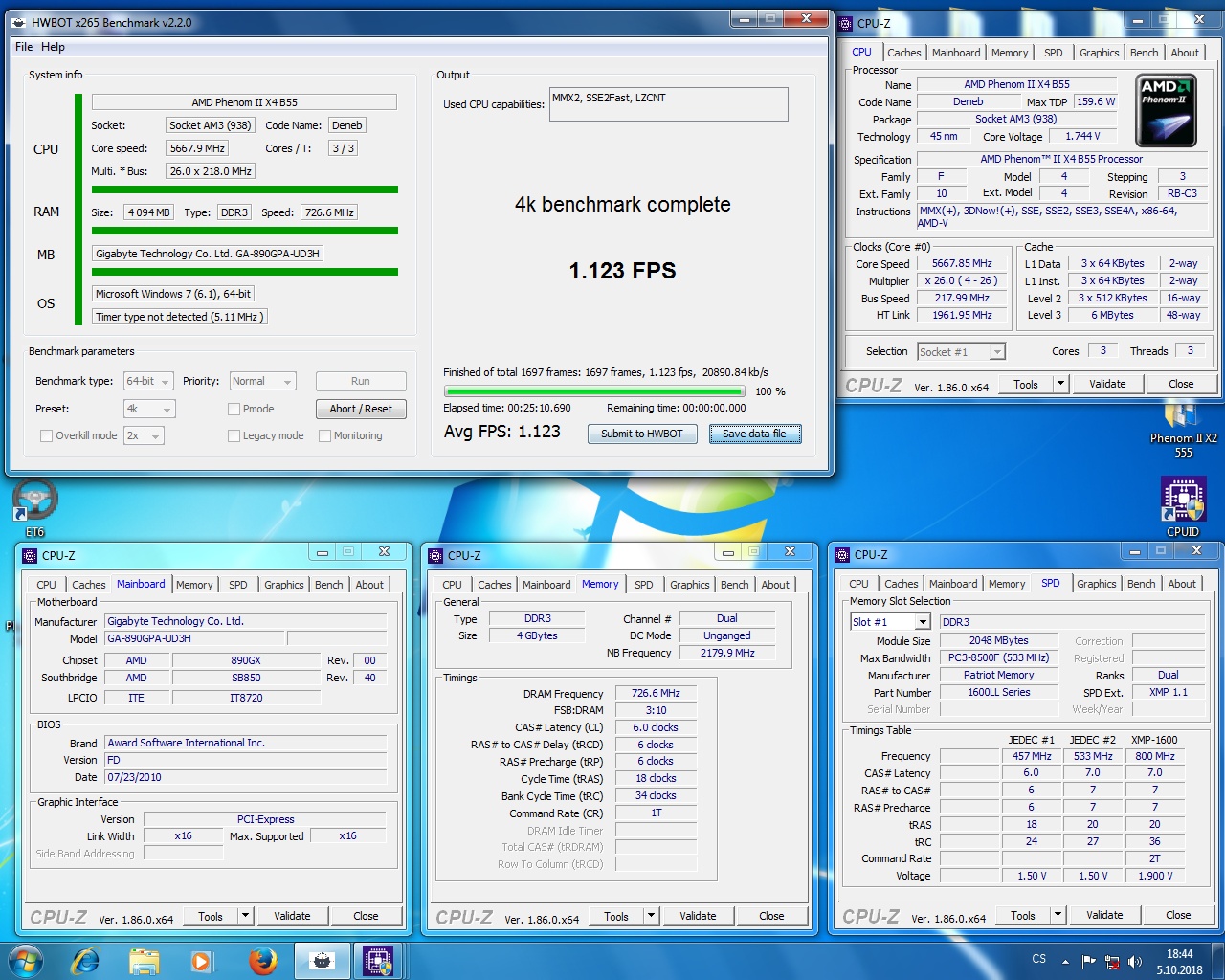Screen dimensions: 1225x980
Task: Switch to HWBOT x265 taskbar icon
Action: point(323,961)
